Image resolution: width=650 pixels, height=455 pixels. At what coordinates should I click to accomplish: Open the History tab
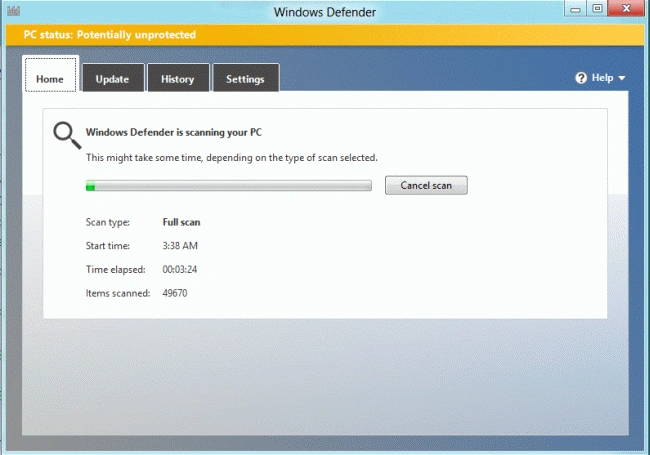(178, 77)
